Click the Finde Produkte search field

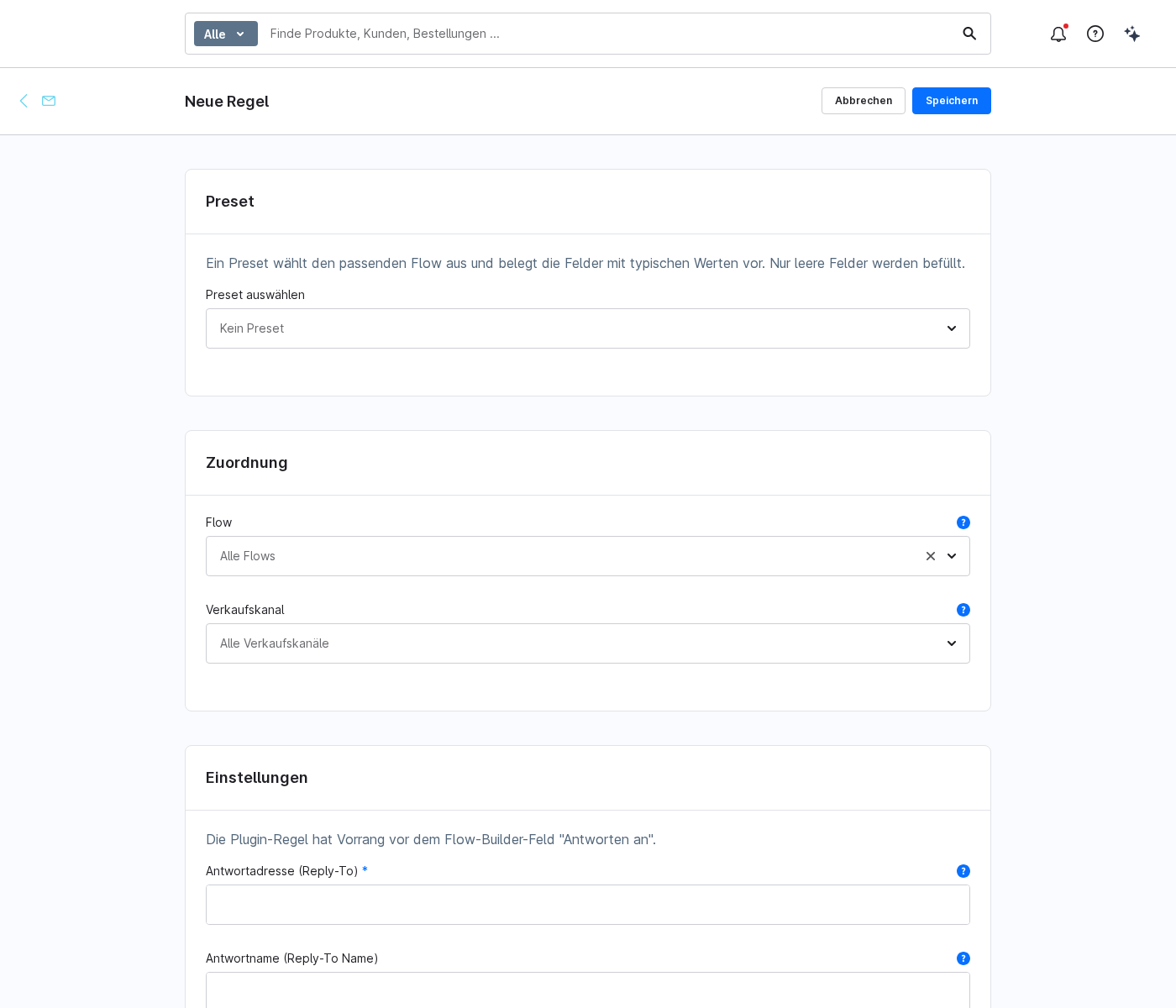click(x=609, y=34)
